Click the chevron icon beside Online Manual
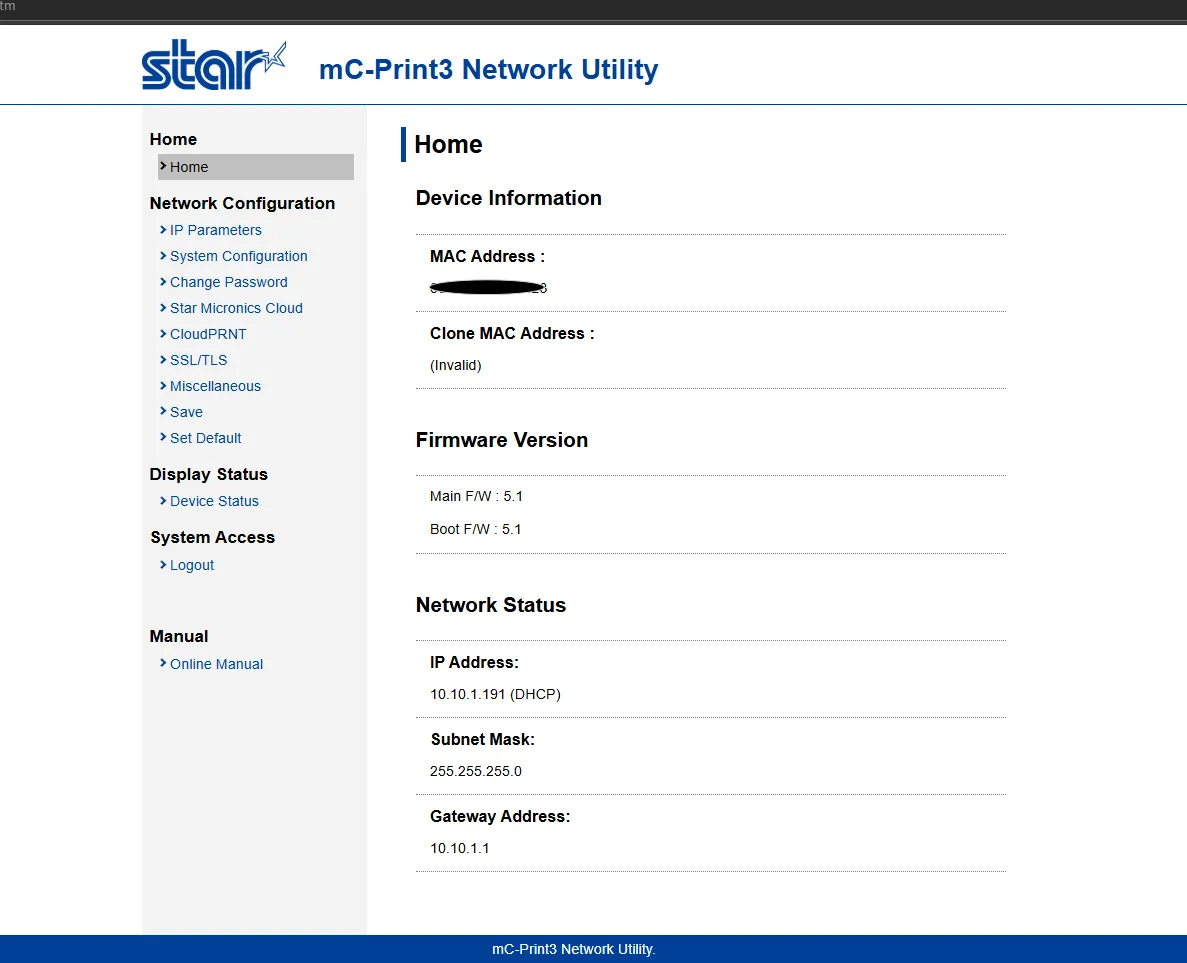1187x963 pixels. (x=163, y=663)
